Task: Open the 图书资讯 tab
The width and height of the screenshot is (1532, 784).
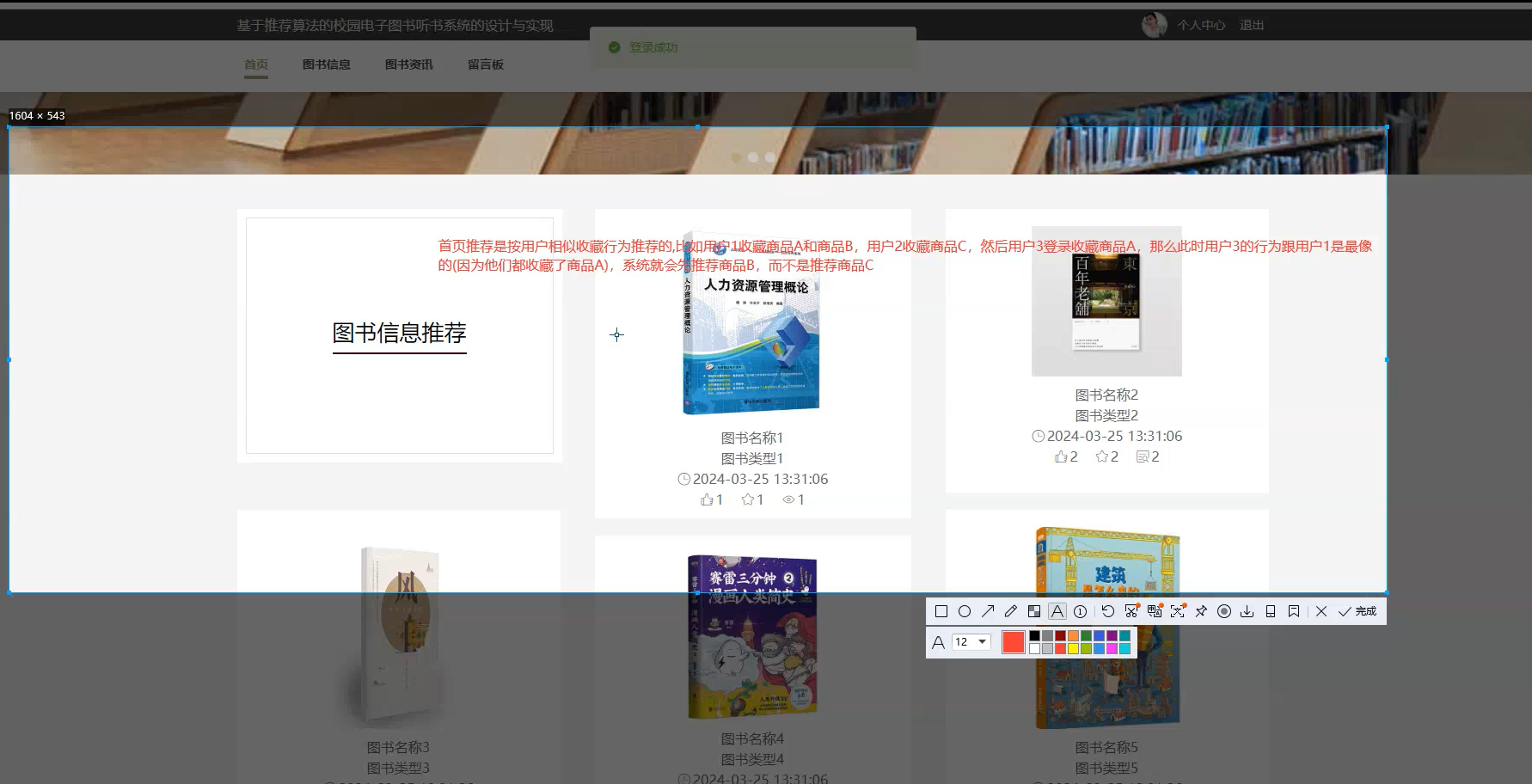Action: click(409, 64)
